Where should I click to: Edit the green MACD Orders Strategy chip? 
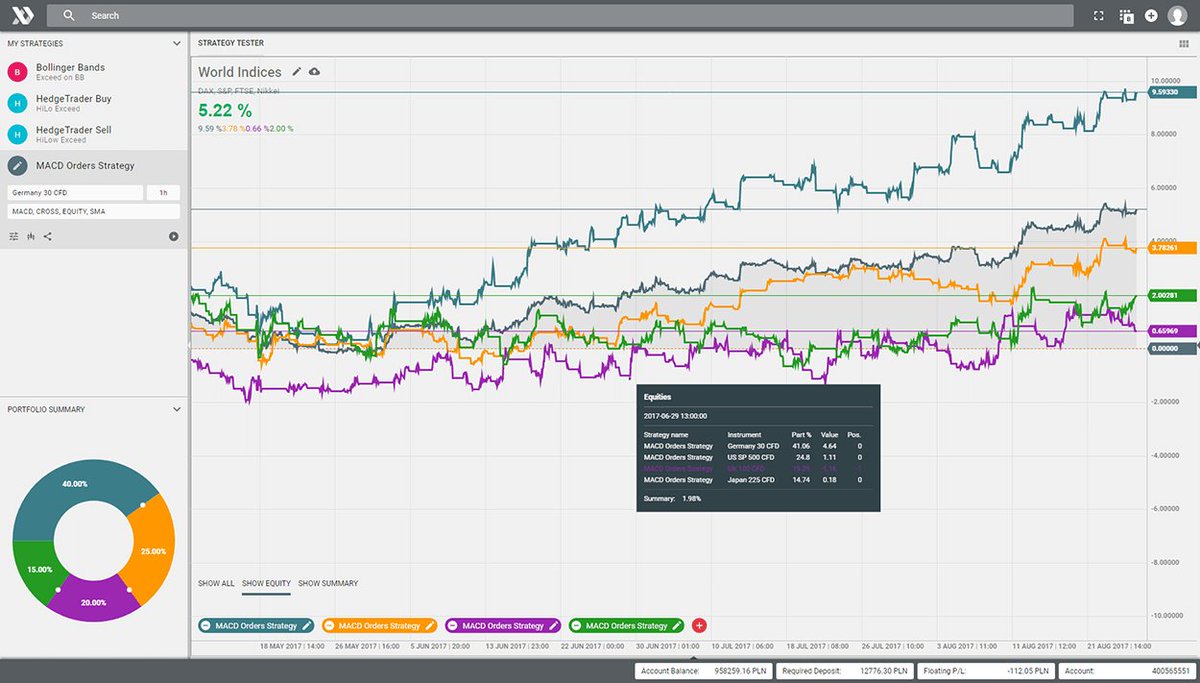coord(677,626)
